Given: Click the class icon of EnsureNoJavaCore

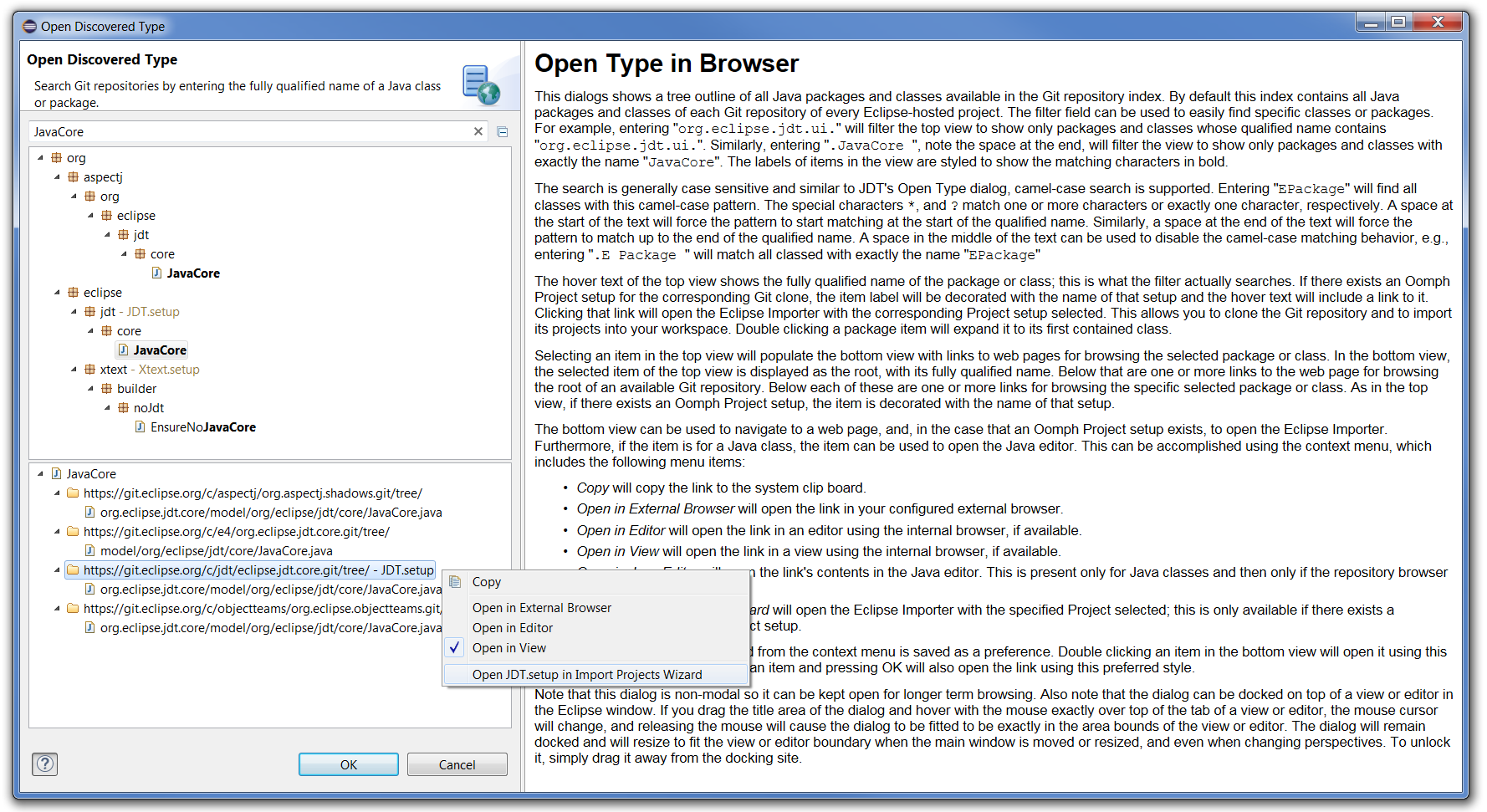Looking at the screenshot, I should coord(141,426).
